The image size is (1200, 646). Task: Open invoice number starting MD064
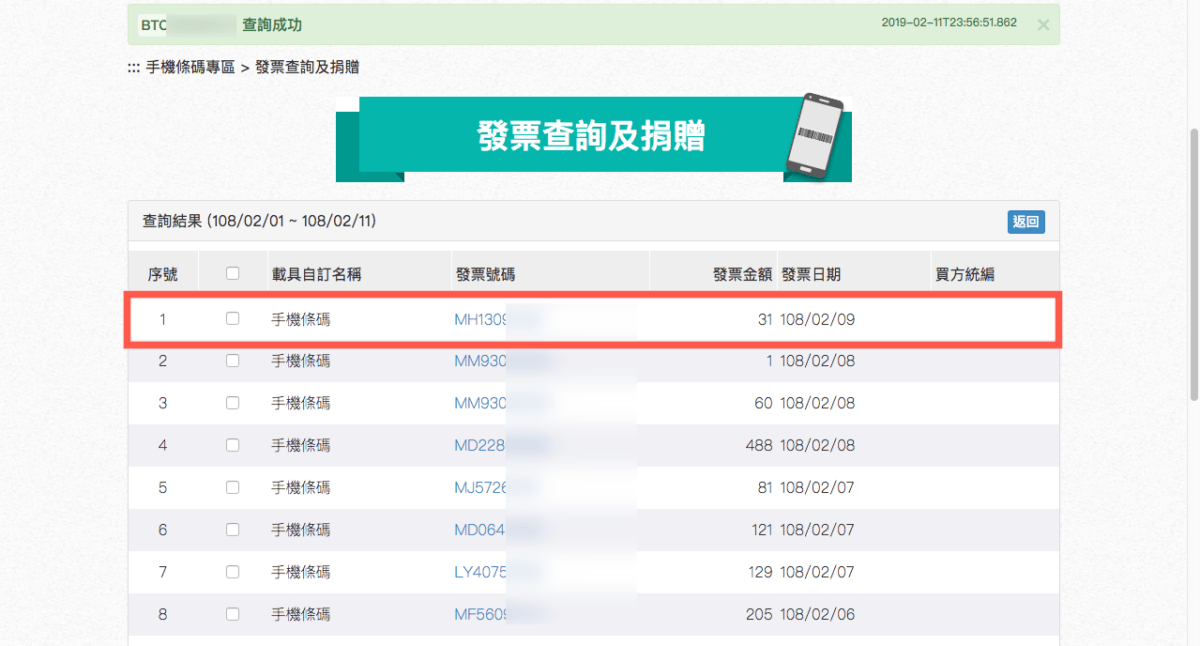tap(499, 530)
